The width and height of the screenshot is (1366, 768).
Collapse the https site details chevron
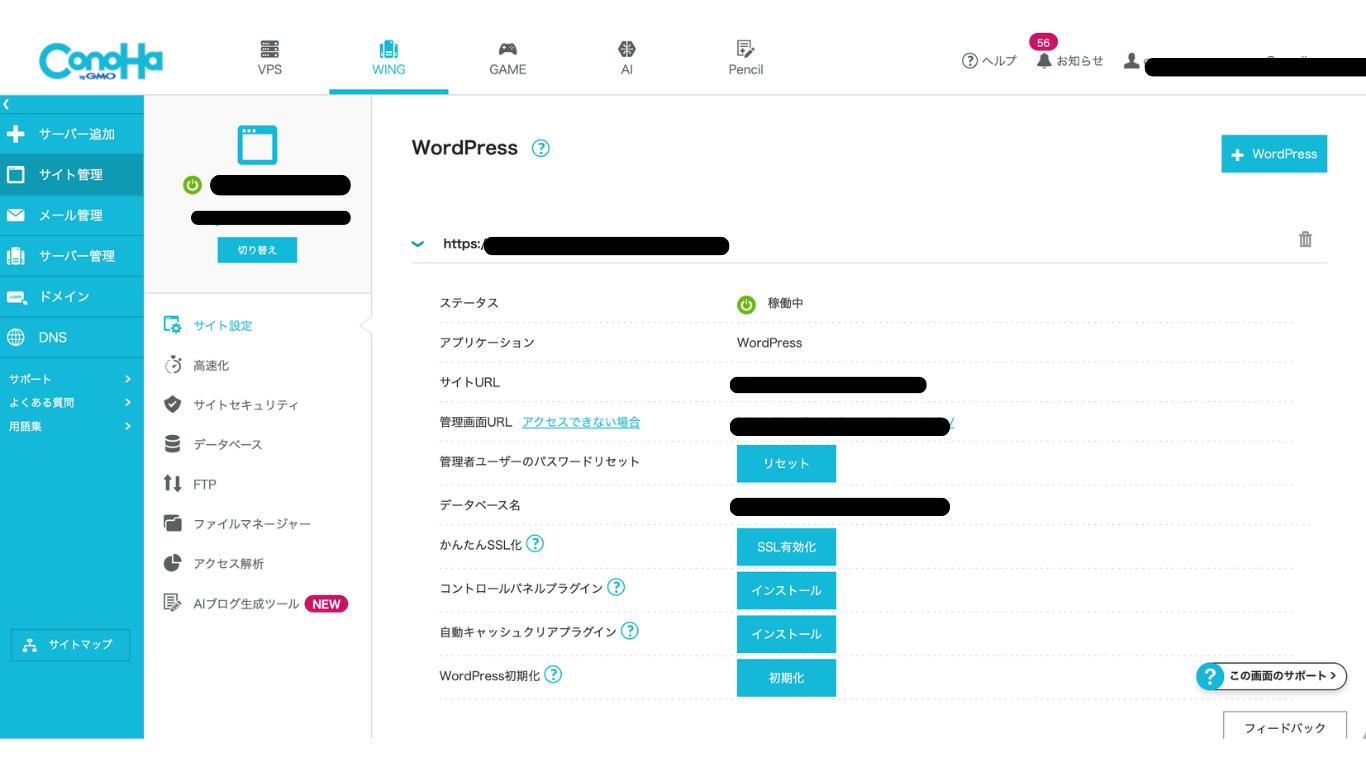tap(418, 244)
